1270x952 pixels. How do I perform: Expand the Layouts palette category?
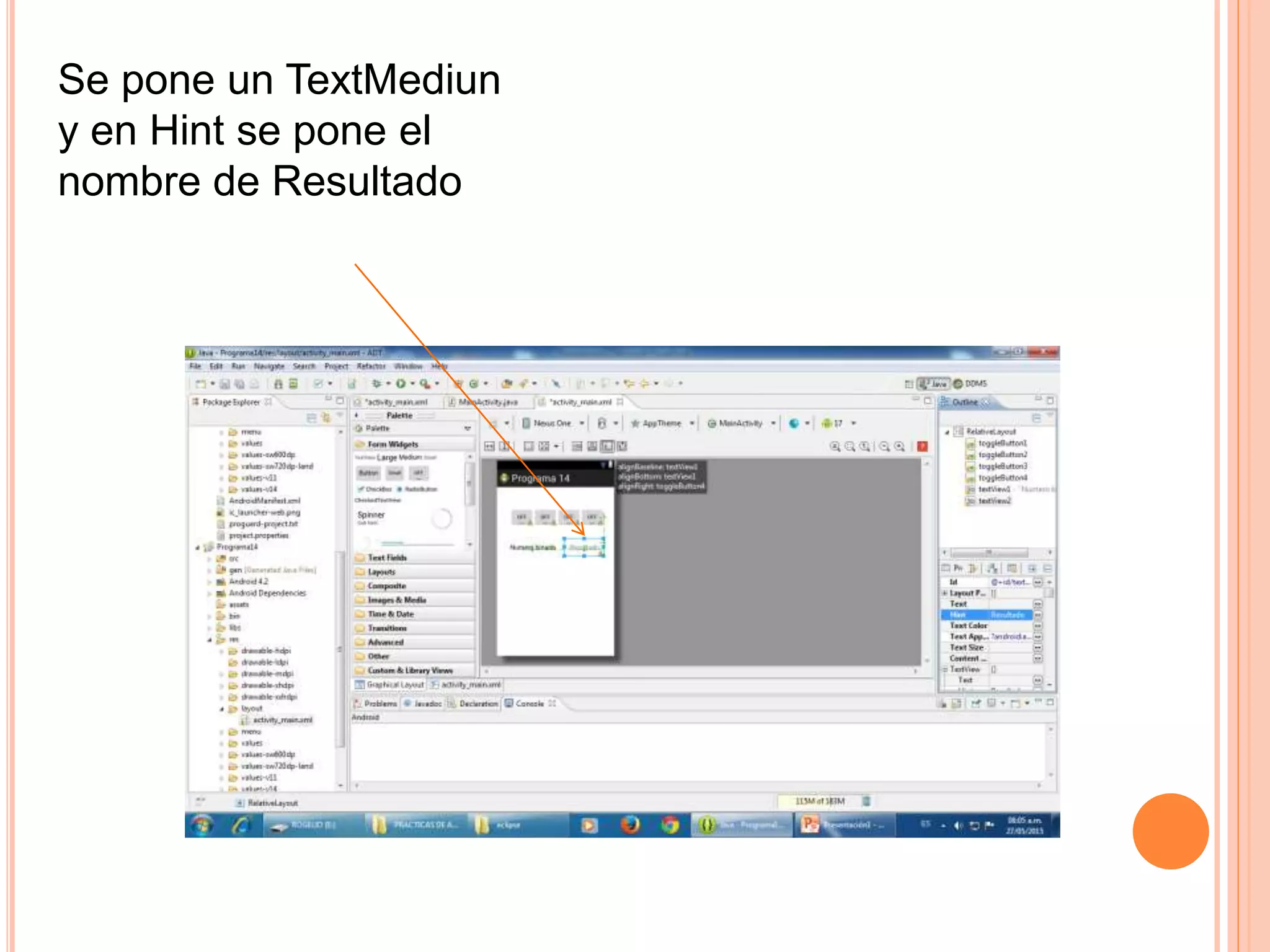414,572
